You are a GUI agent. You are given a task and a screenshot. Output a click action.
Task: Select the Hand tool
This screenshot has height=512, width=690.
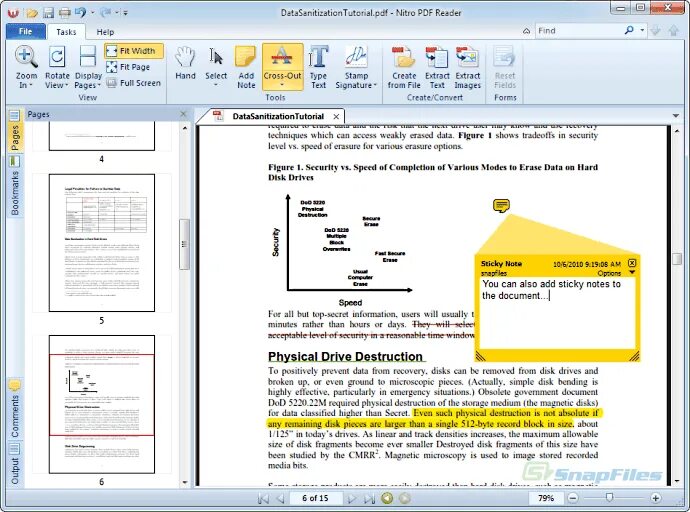[x=185, y=63]
